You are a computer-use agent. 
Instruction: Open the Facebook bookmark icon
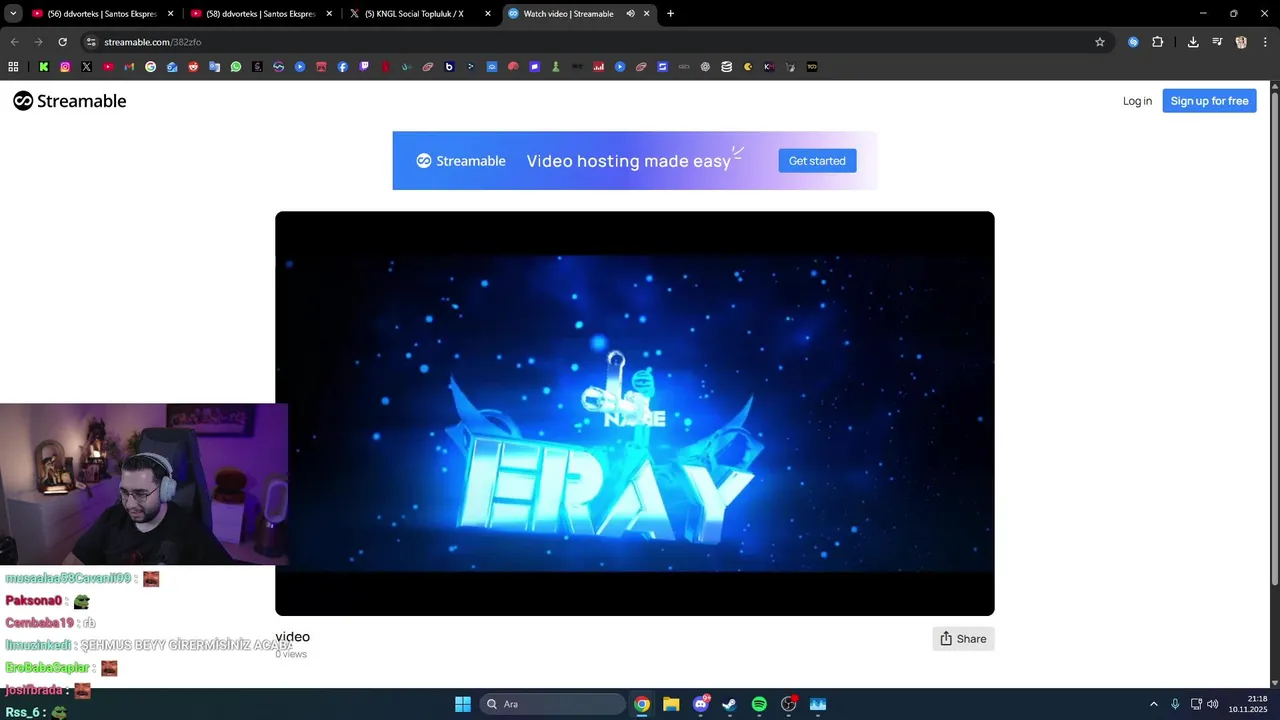coord(343,67)
